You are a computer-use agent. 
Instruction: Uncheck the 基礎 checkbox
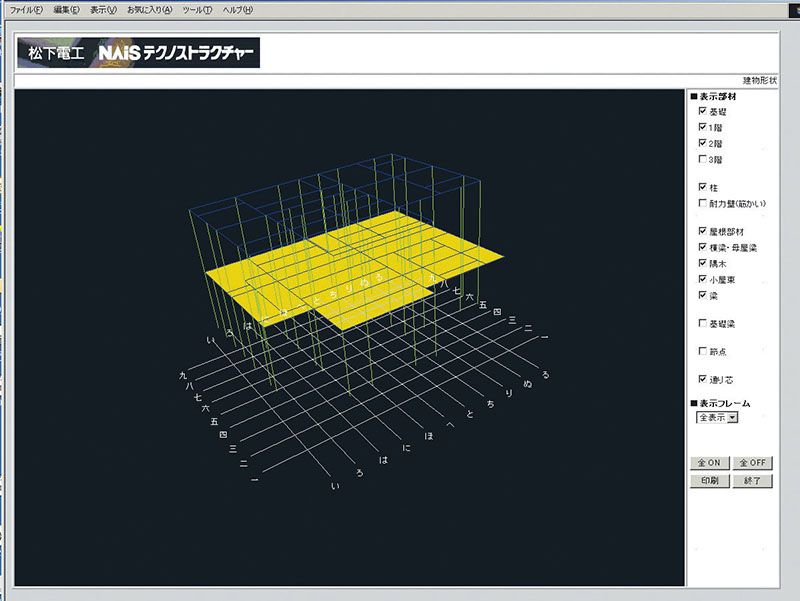[703, 112]
